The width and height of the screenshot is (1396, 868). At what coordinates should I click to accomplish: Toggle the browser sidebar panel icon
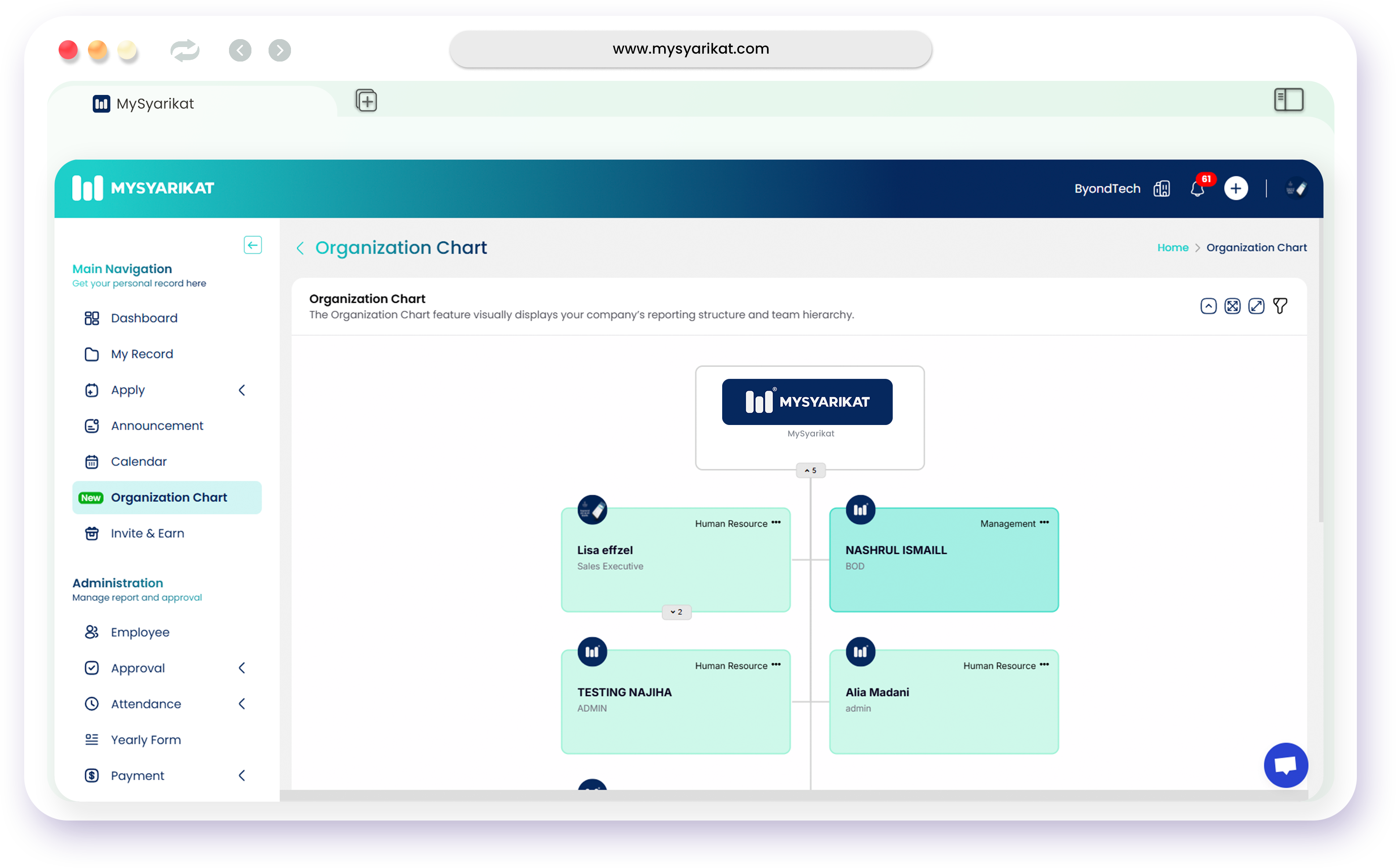(1288, 99)
